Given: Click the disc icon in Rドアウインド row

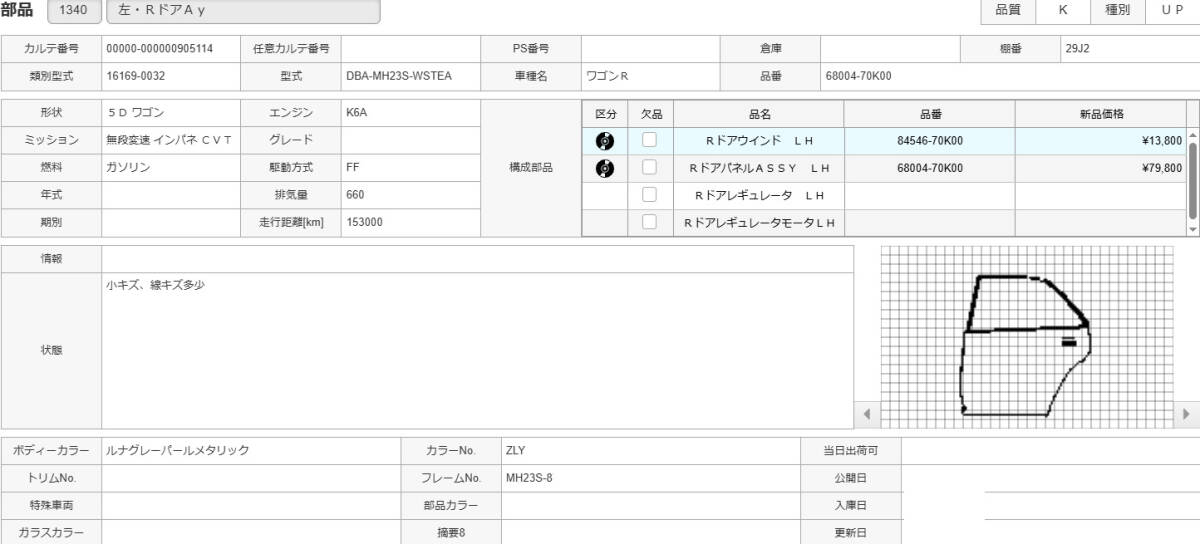Looking at the screenshot, I should click(605, 141).
